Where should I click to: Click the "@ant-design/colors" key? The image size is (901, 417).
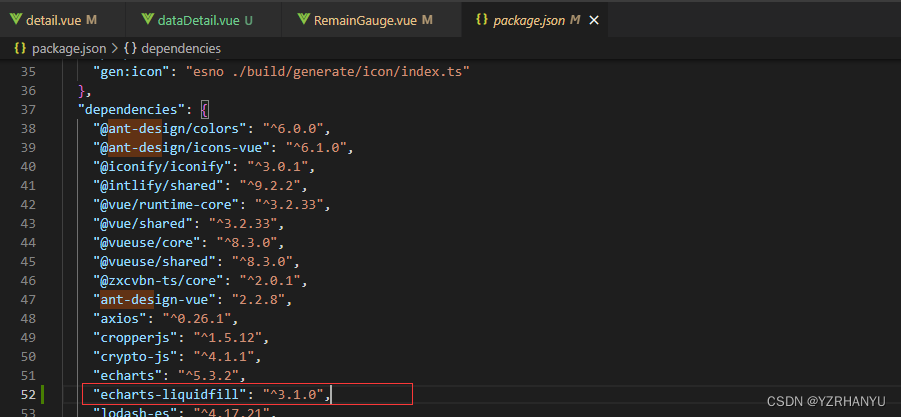tap(171, 128)
